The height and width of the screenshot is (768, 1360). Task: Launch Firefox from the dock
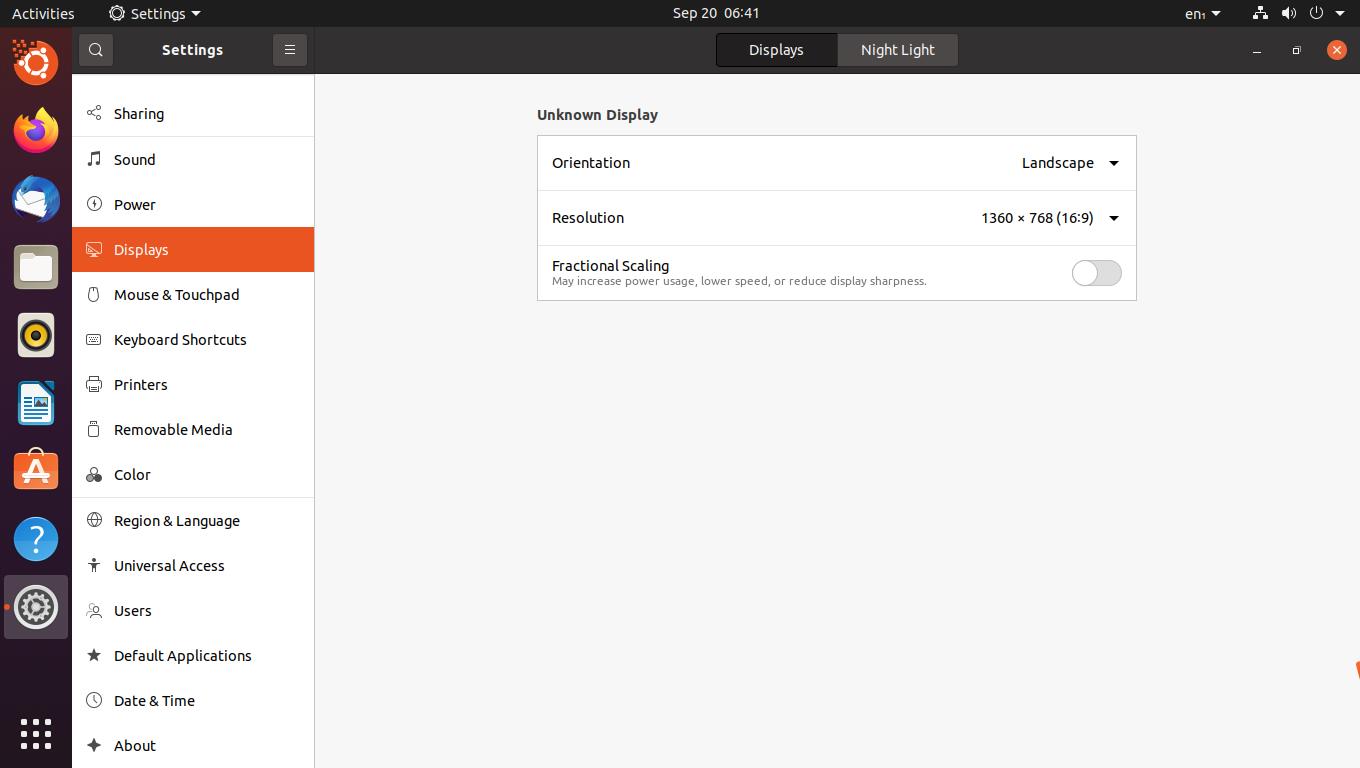coord(36,131)
